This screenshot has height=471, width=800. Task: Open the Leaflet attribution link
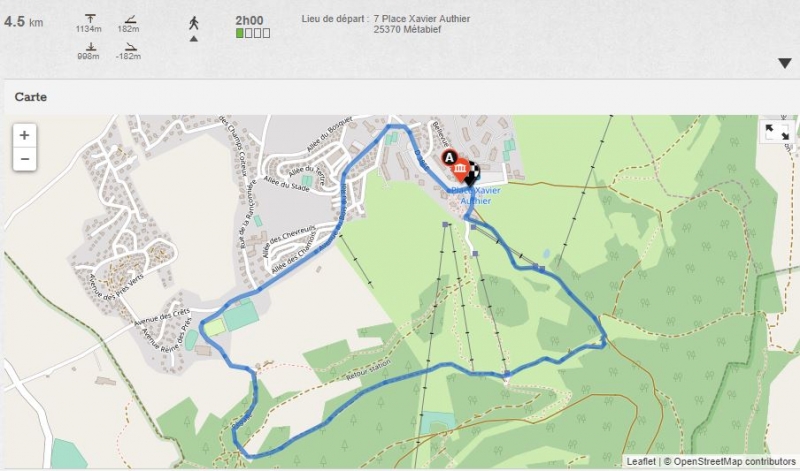[641, 461]
